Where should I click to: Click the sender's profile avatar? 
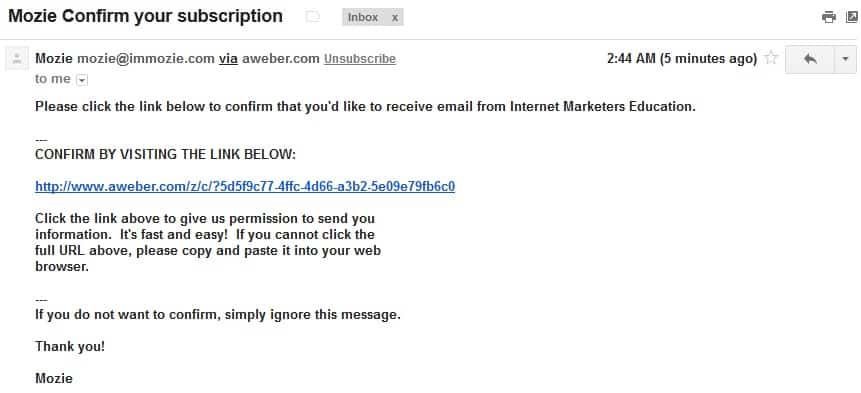[x=17, y=59]
